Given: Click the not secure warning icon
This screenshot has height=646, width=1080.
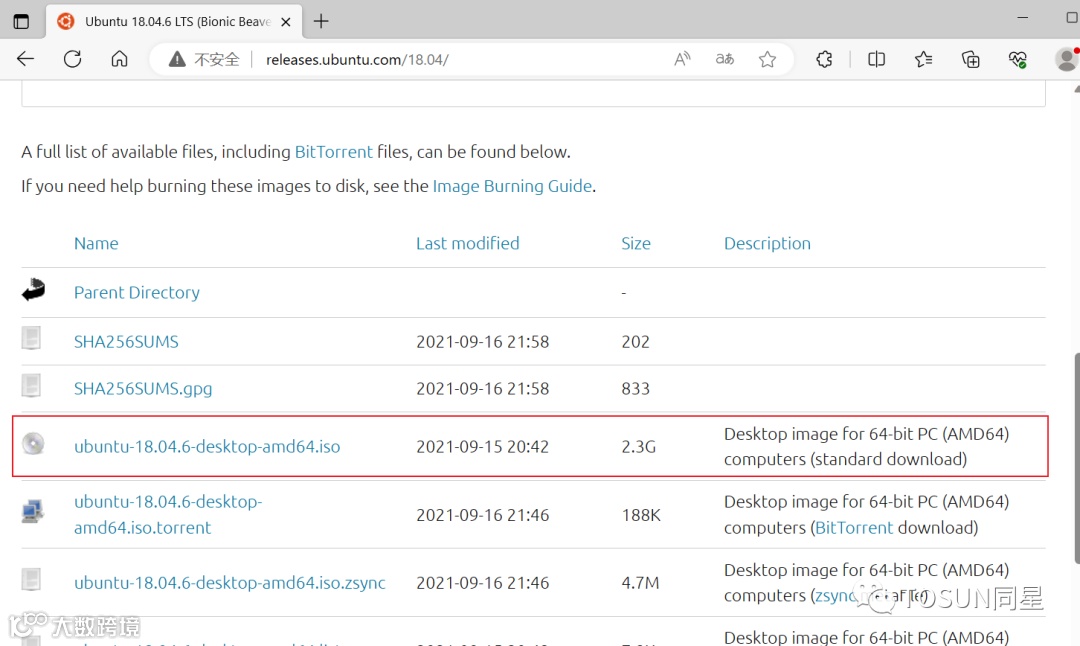Looking at the screenshot, I should [x=177, y=59].
